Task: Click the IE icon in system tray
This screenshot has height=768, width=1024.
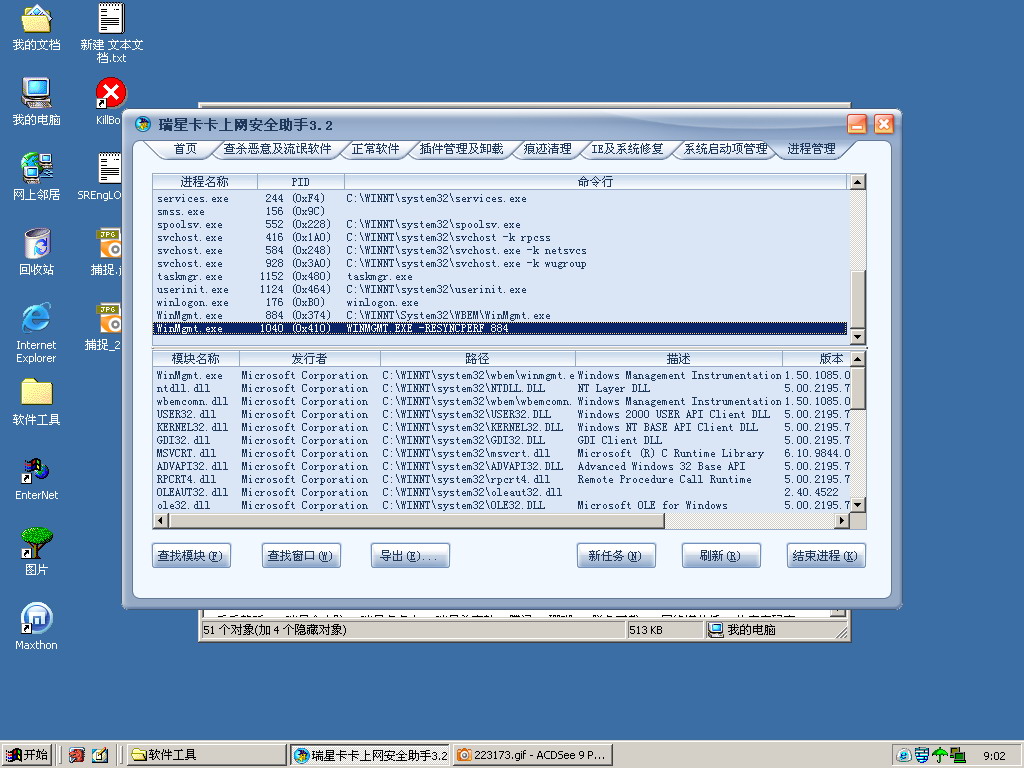Action: click(904, 756)
